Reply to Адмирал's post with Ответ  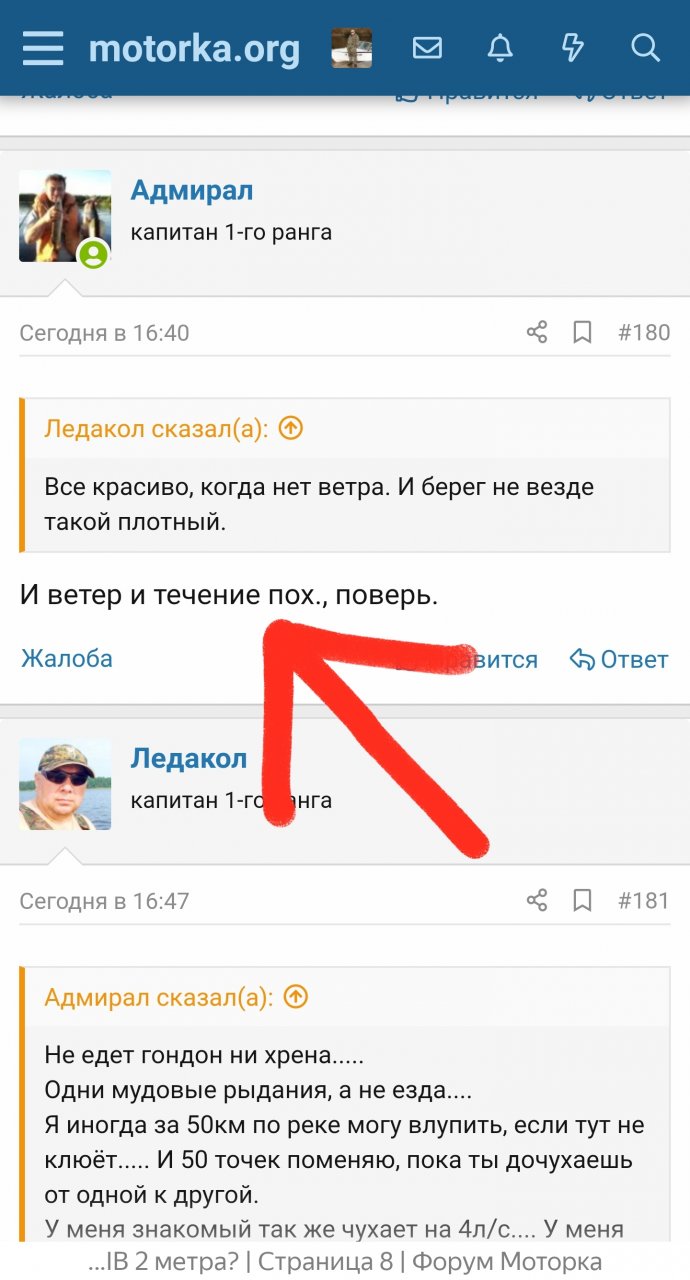pyautogui.click(x=619, y=659)
